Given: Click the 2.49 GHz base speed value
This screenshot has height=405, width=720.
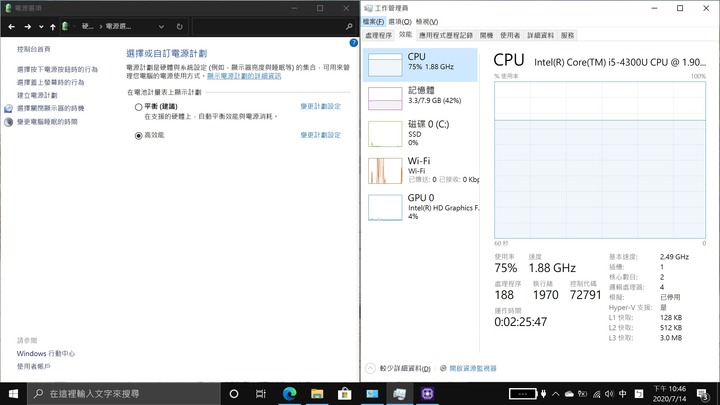Looking at the screenshot, I should pyautogui.click(x=674, y=257).
